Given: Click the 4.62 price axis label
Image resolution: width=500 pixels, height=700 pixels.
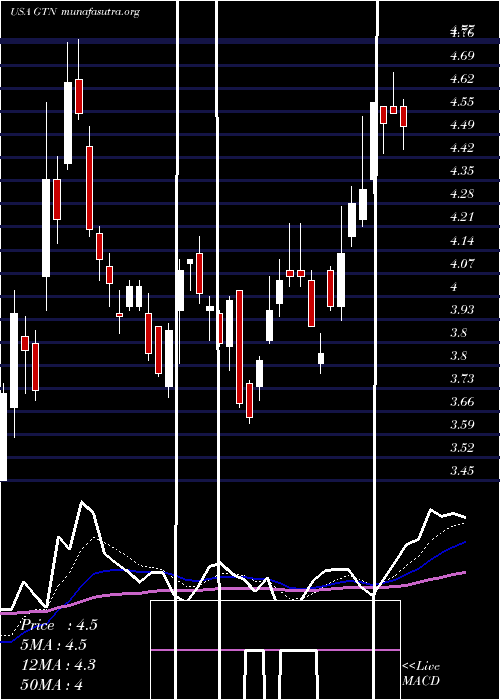Looking at the screenshot, I should click(x=462, y=79).
